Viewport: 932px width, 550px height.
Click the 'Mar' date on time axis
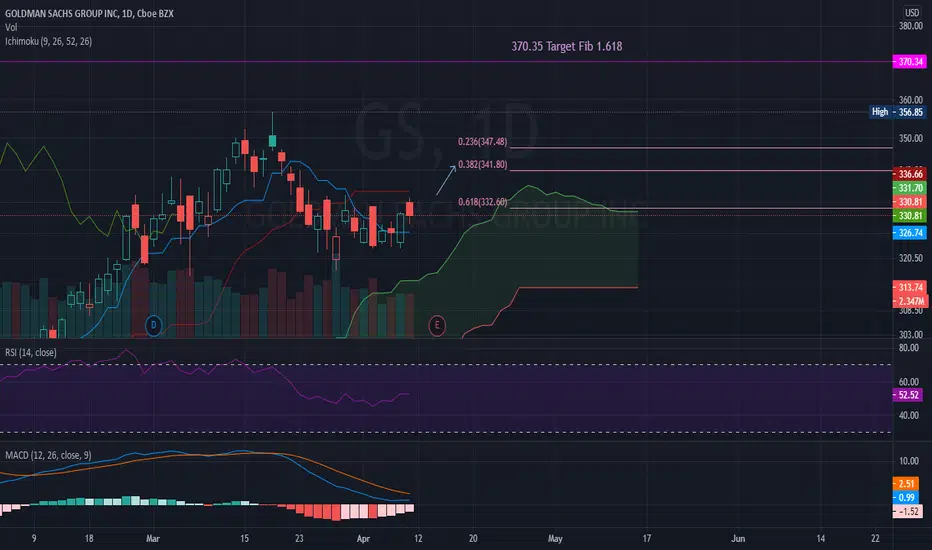153,539
